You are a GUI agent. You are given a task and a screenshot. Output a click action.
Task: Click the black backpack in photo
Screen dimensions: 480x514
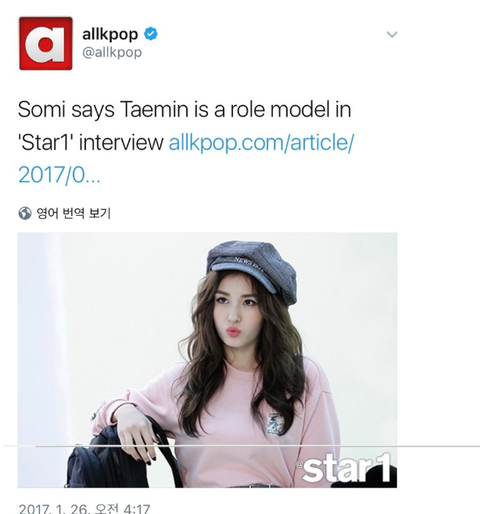click(117, 457)
